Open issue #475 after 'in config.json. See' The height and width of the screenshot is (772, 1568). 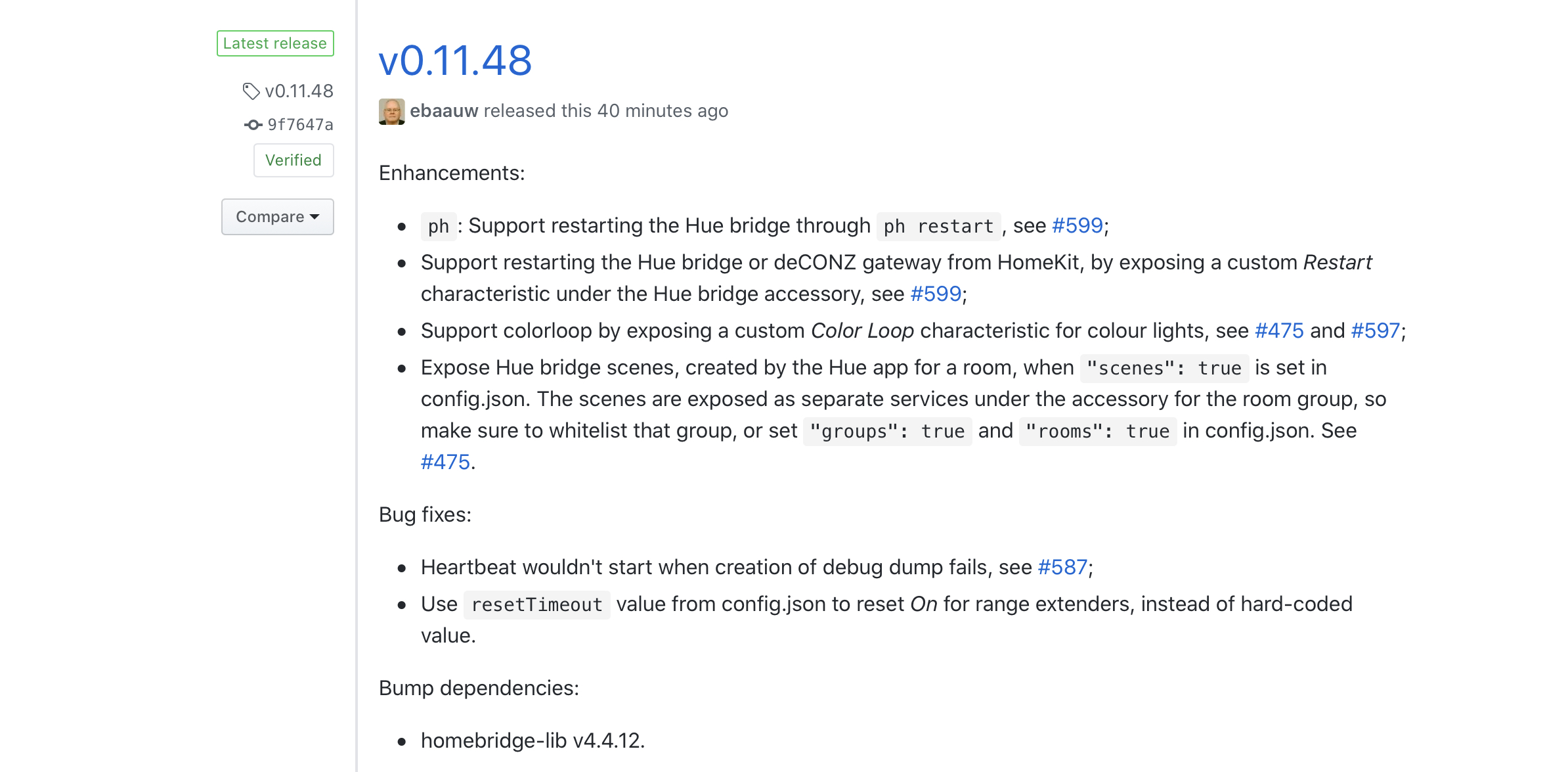(445, 462)
